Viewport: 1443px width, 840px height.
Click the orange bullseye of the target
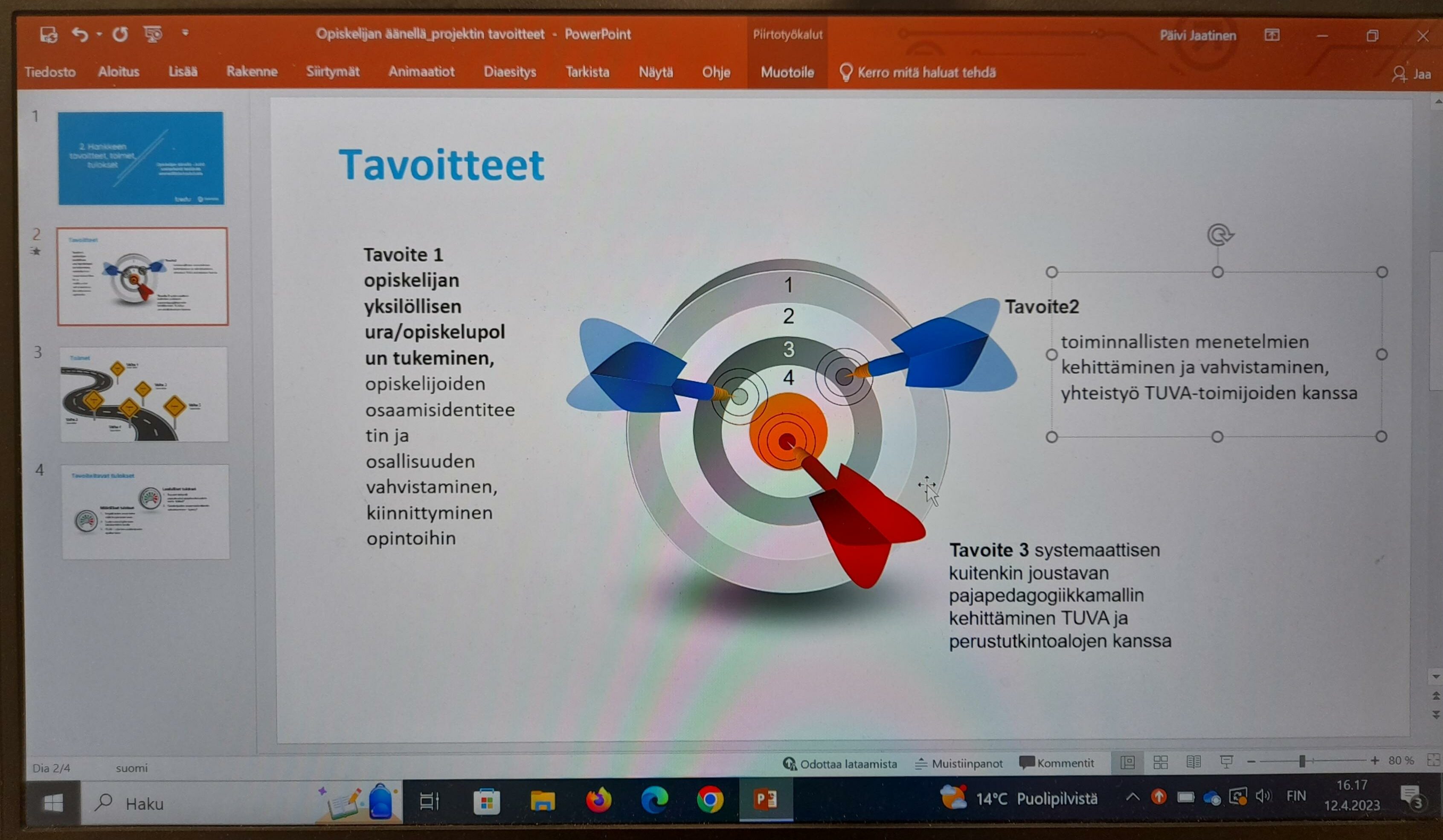coord(788,431)
